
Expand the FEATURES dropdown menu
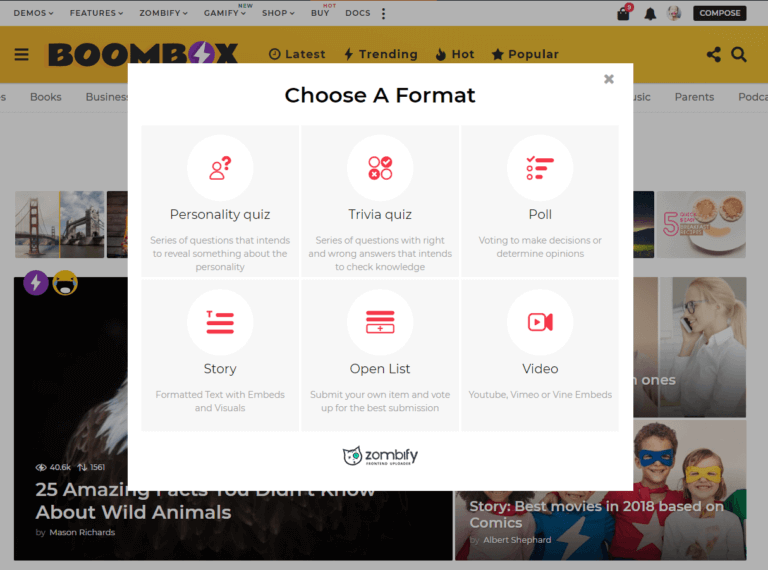tap(96, 13)
